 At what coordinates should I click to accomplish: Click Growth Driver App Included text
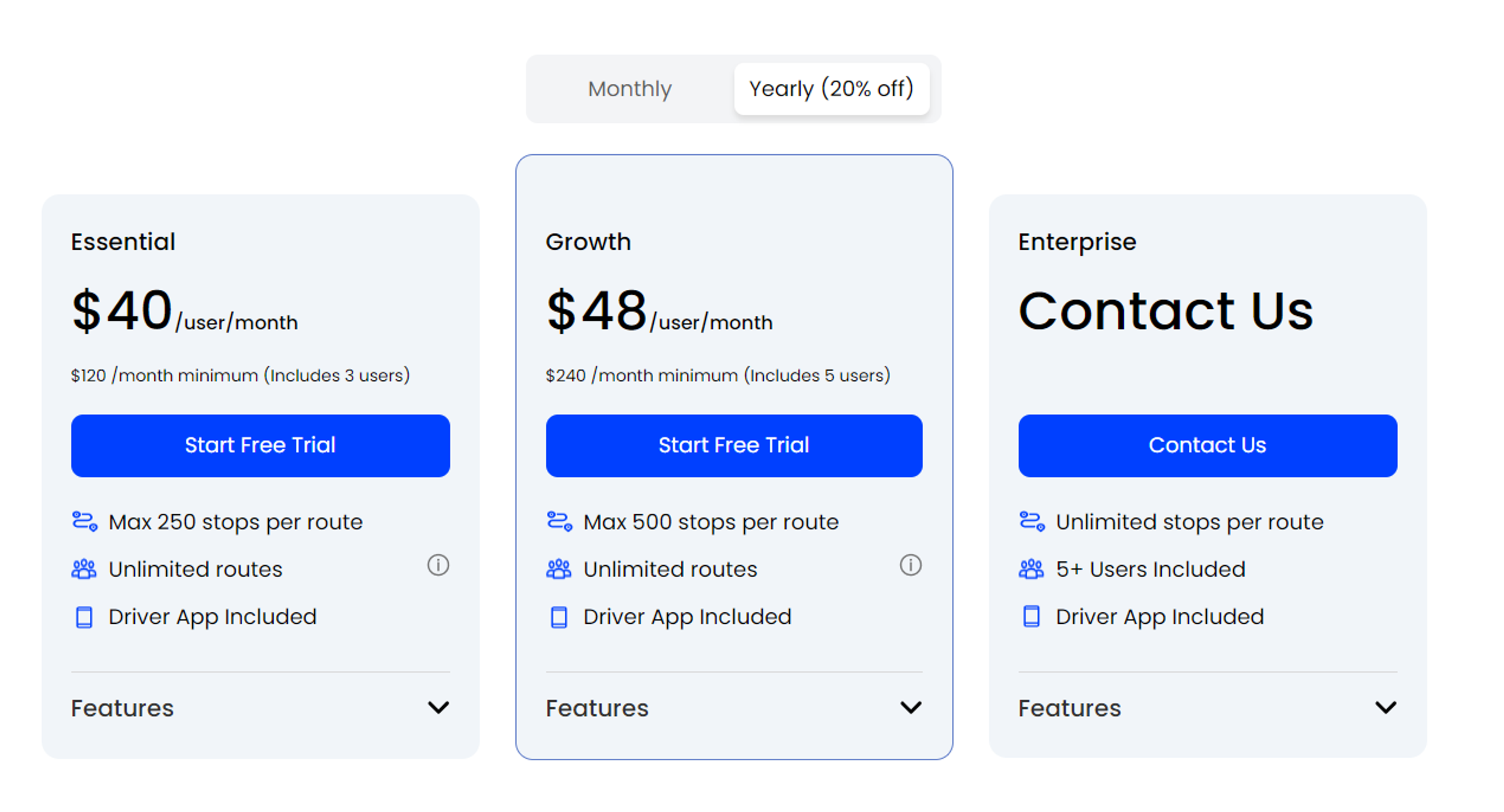click(x=687, y=617)
